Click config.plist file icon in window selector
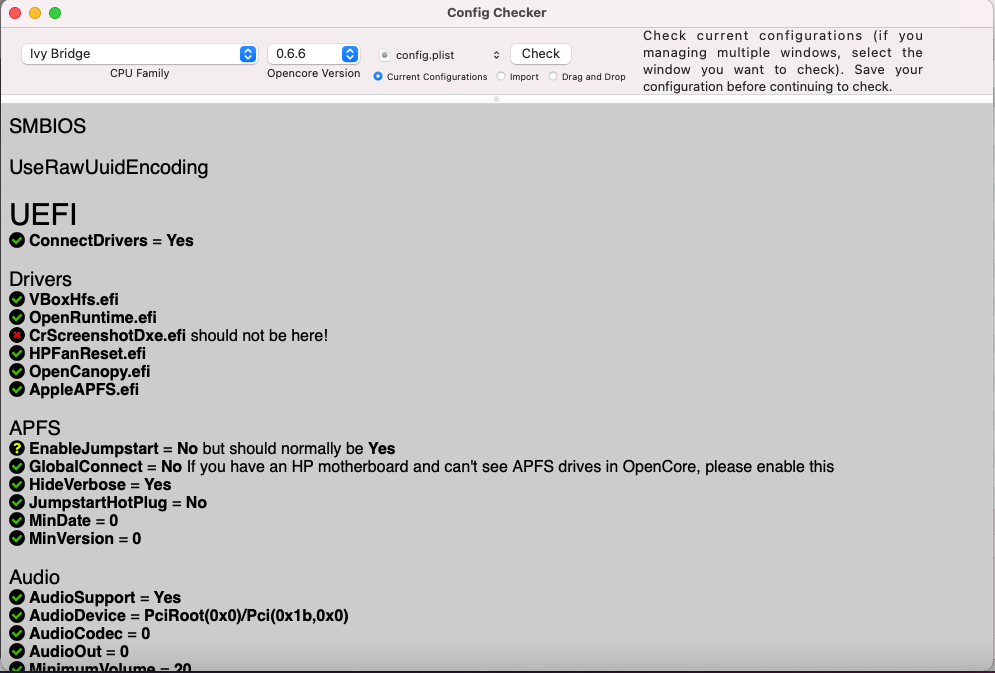 point(384,55)
